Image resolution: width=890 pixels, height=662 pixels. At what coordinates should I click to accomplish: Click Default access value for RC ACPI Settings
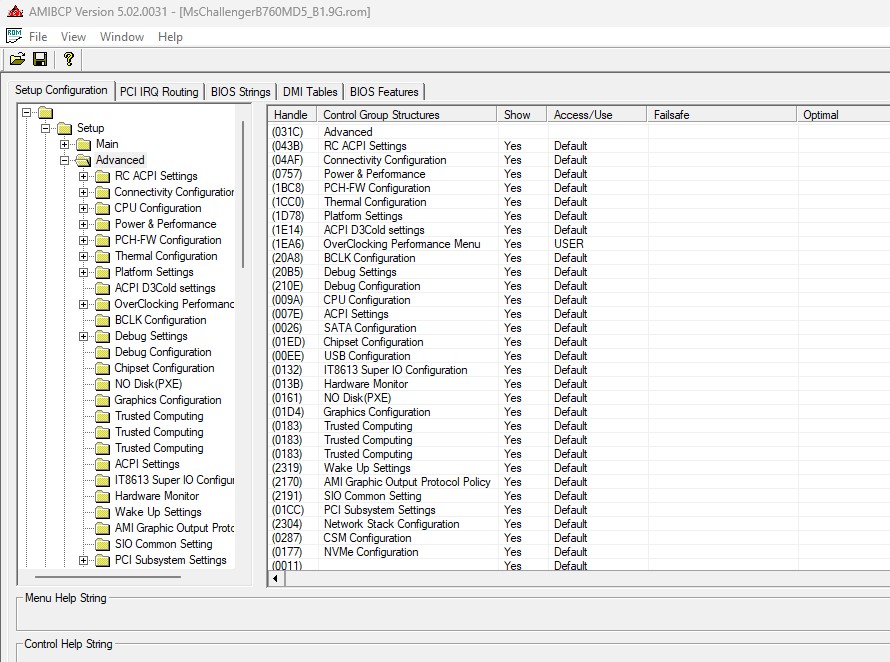[570, 146]
